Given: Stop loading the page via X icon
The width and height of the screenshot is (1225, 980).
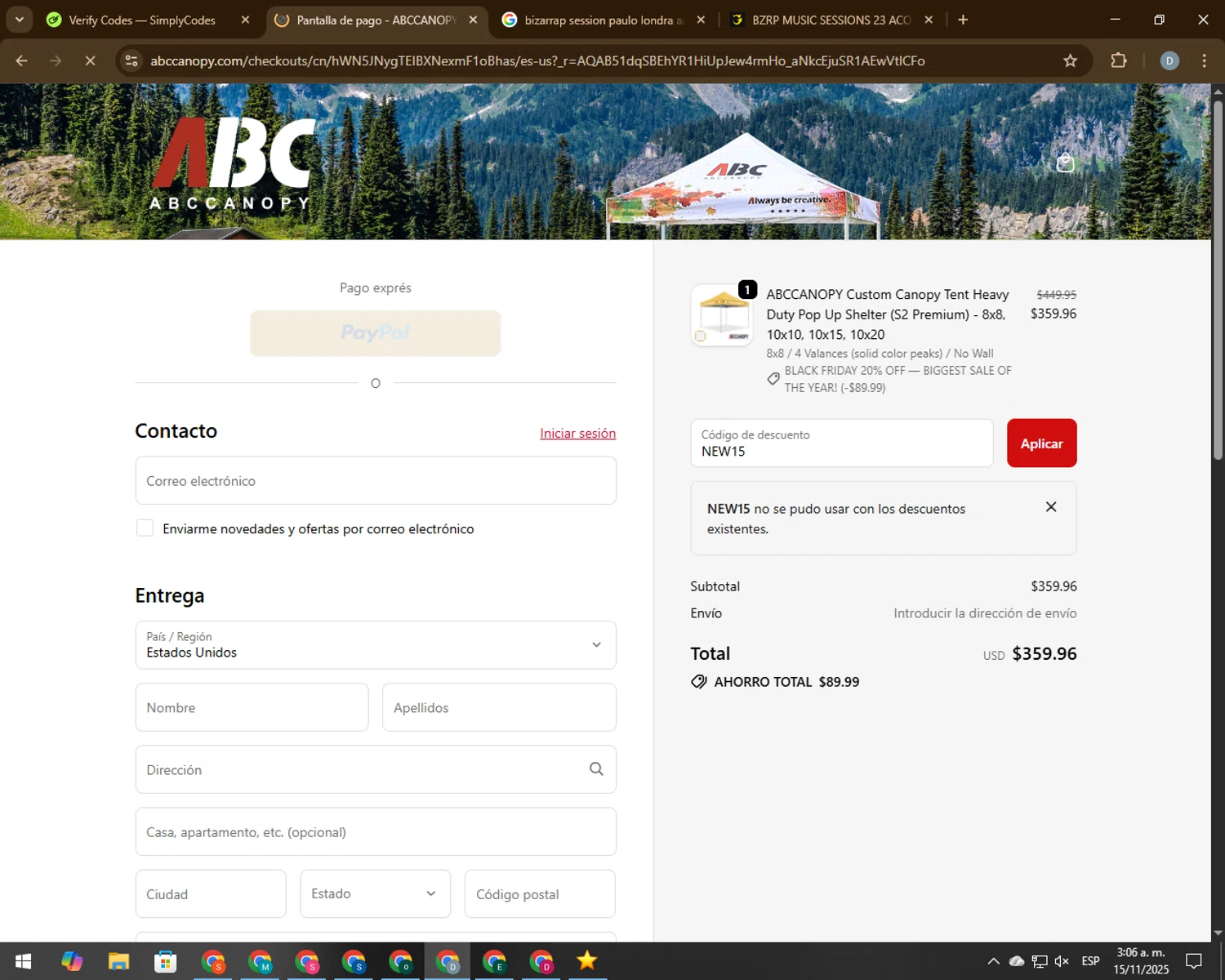Looking at the screenshot, I should [91, 60].
